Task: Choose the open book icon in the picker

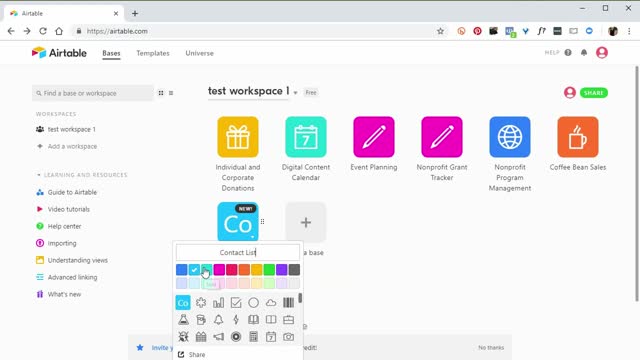Action: click(253, 320)
